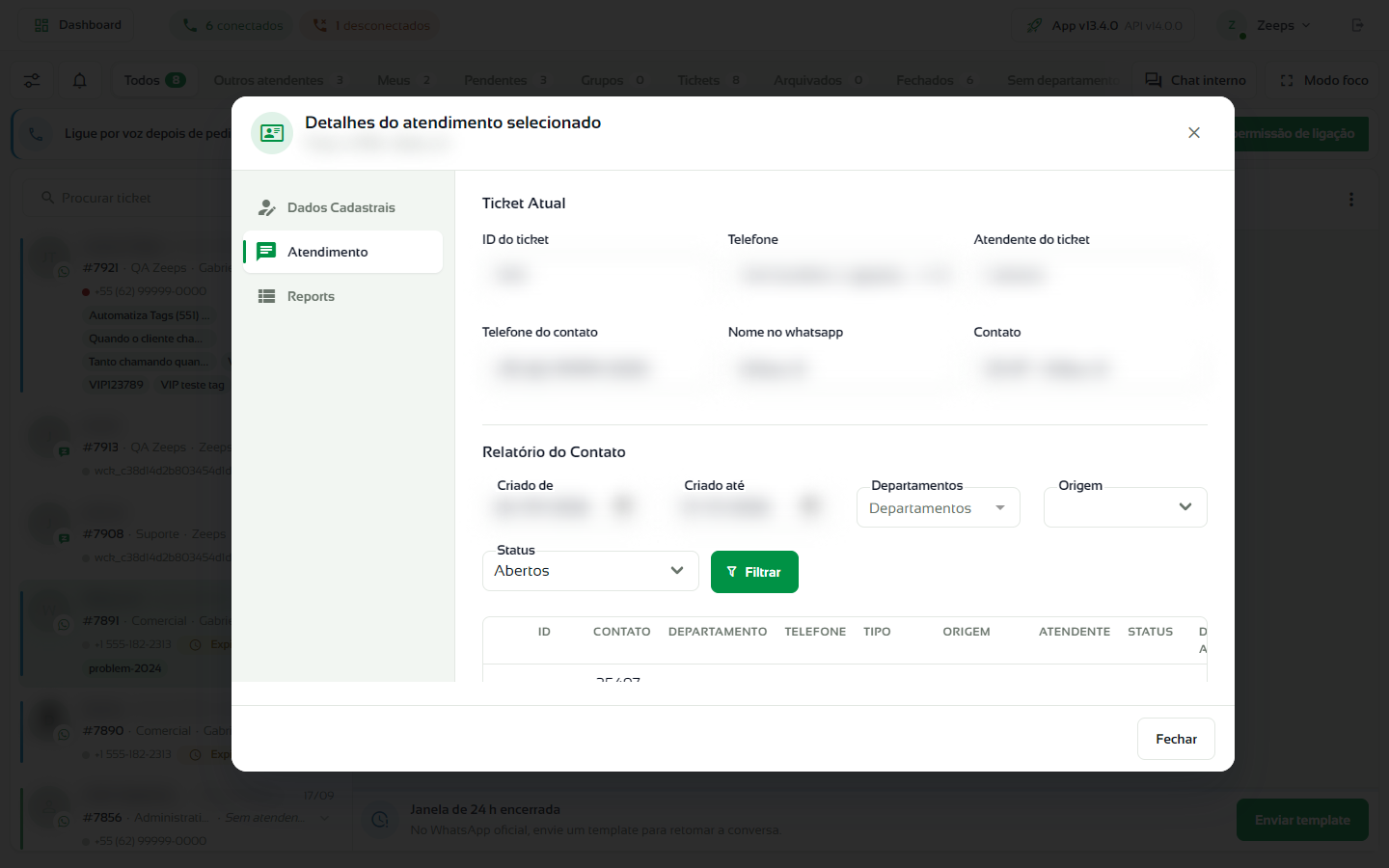The image size is (1389, 868).
Task: Switch to the Tickets tab
Action: pos(709,80)
